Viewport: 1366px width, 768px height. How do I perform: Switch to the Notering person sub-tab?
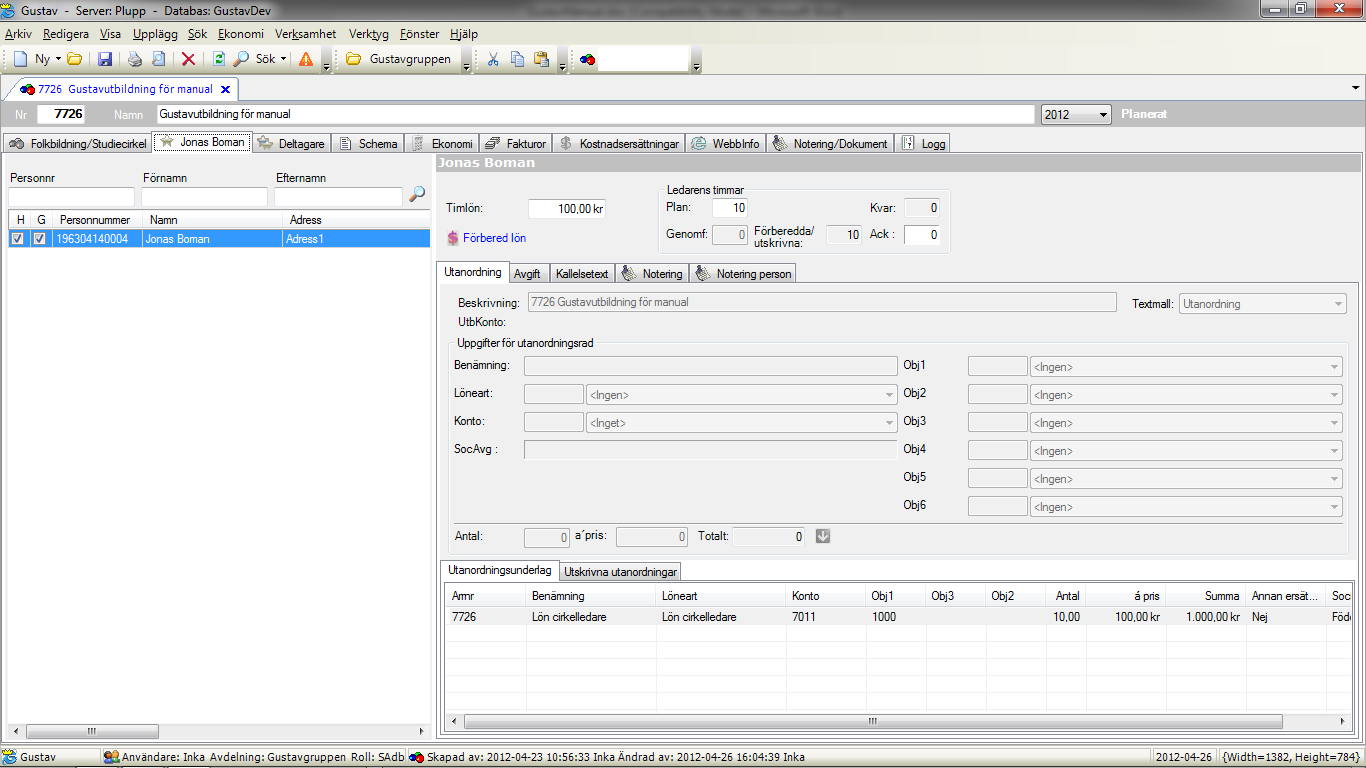pyautogui.click(x=743, y=274)
